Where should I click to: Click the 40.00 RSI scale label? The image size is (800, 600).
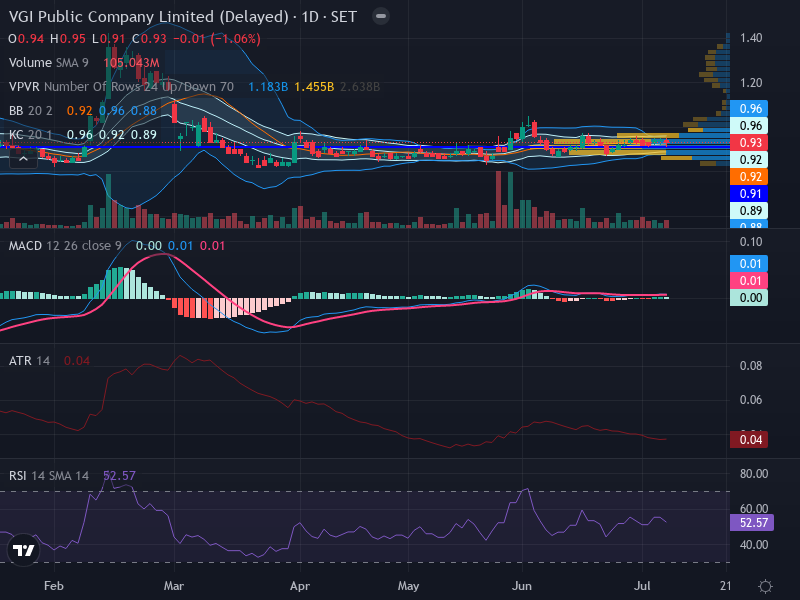pyautogui.click(x=754, y=545)
